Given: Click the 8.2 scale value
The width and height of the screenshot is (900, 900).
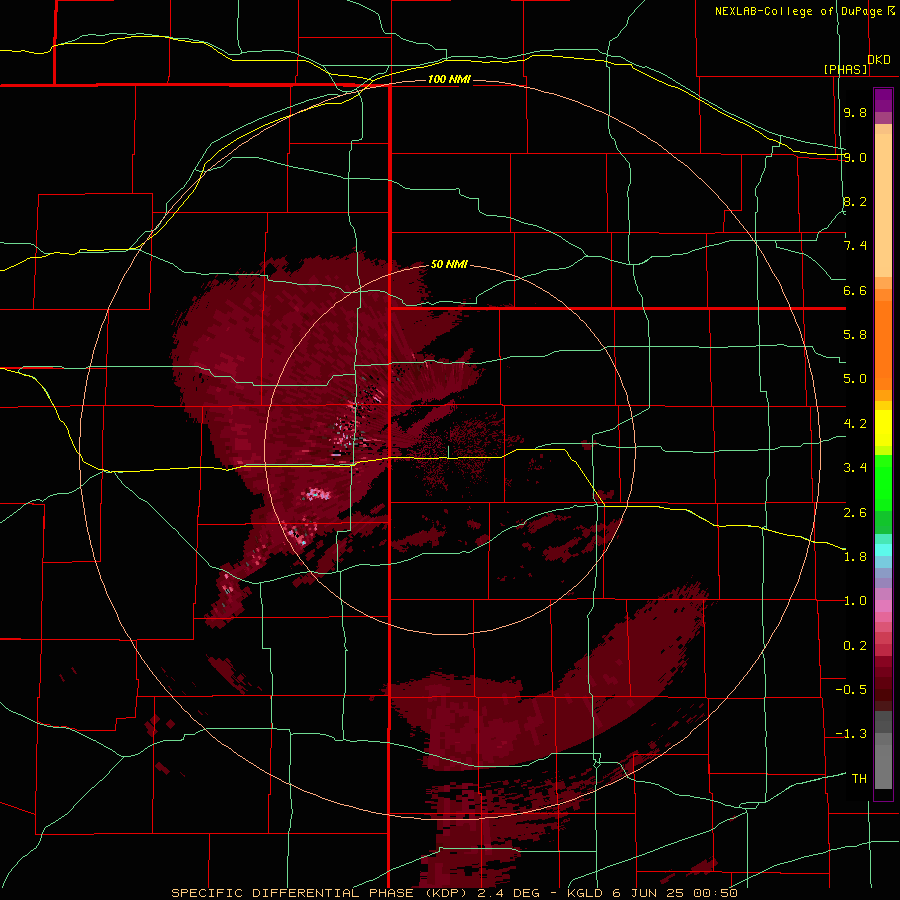Looking at the screenshot, I should [x=855, y=201].
